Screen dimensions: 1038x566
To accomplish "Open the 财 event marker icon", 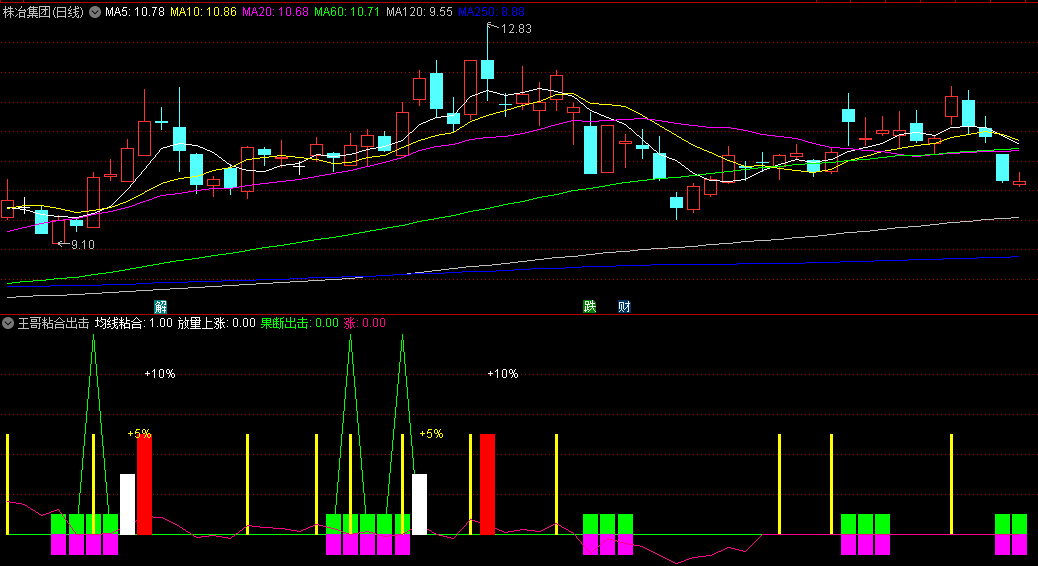I will [624, 307].
